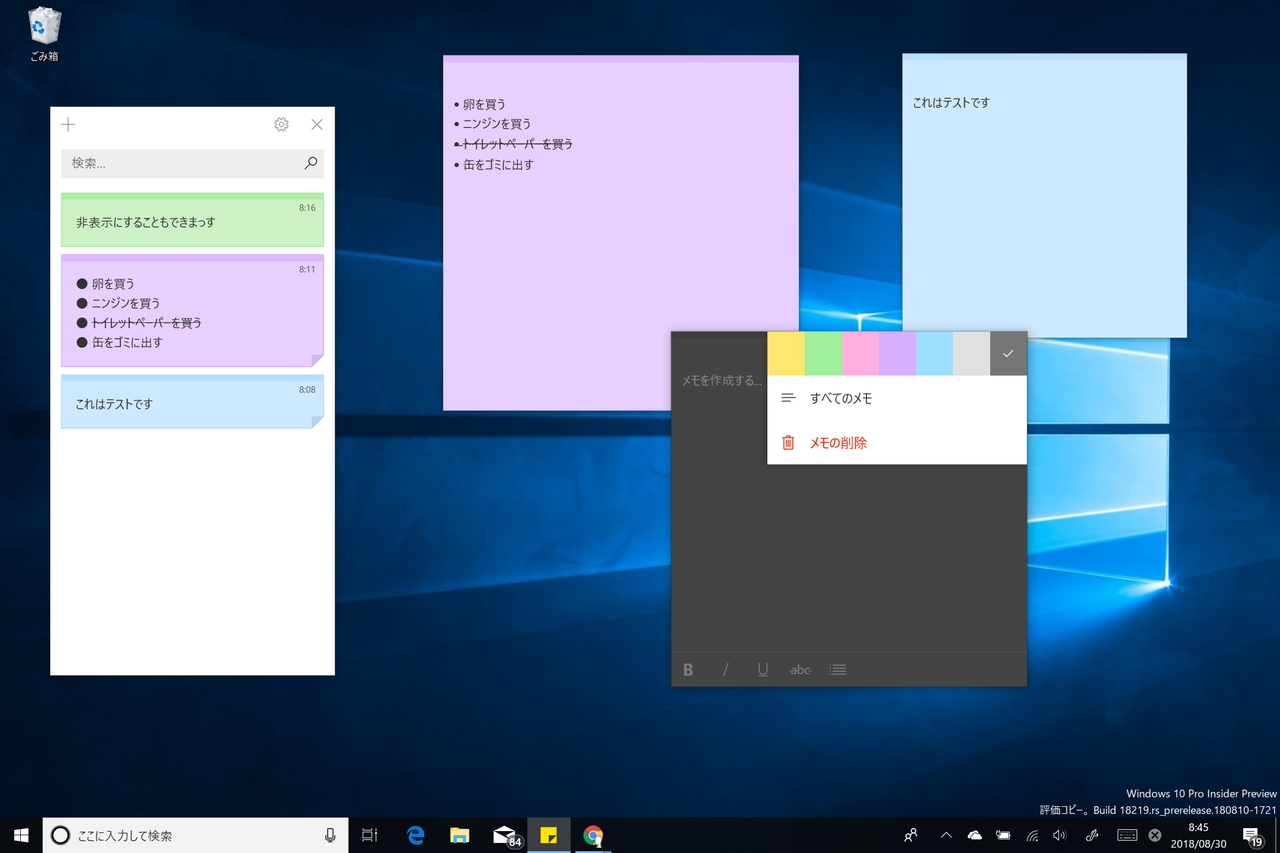The height and width of the screenshot is (853, 1280).
Task: Open the volume control speaker icon in the tray
Action: coord(1059,835)
